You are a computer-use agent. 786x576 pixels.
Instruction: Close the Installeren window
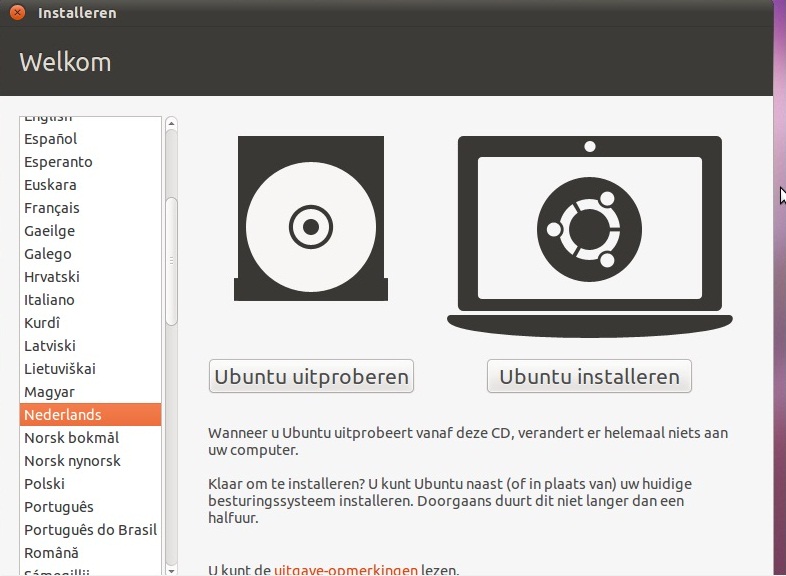point(18,13)
